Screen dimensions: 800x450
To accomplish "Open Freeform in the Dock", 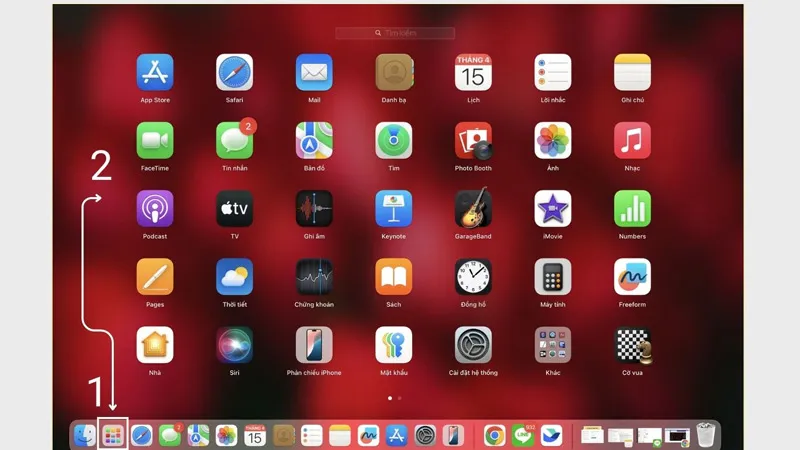I will [x=368, y=436].
